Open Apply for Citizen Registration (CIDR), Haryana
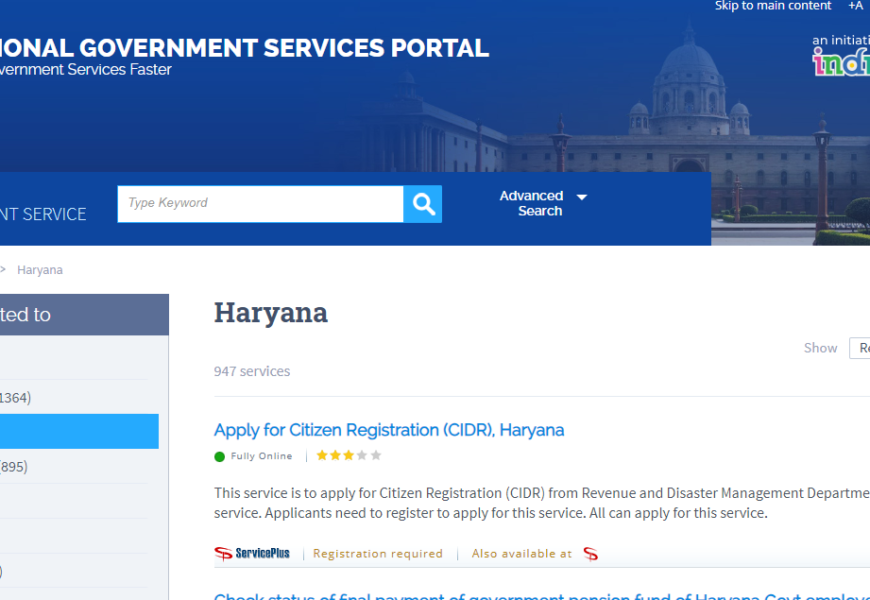Image resolution: width=870 pixels, height=600 pixels. (x=389, y=430)
